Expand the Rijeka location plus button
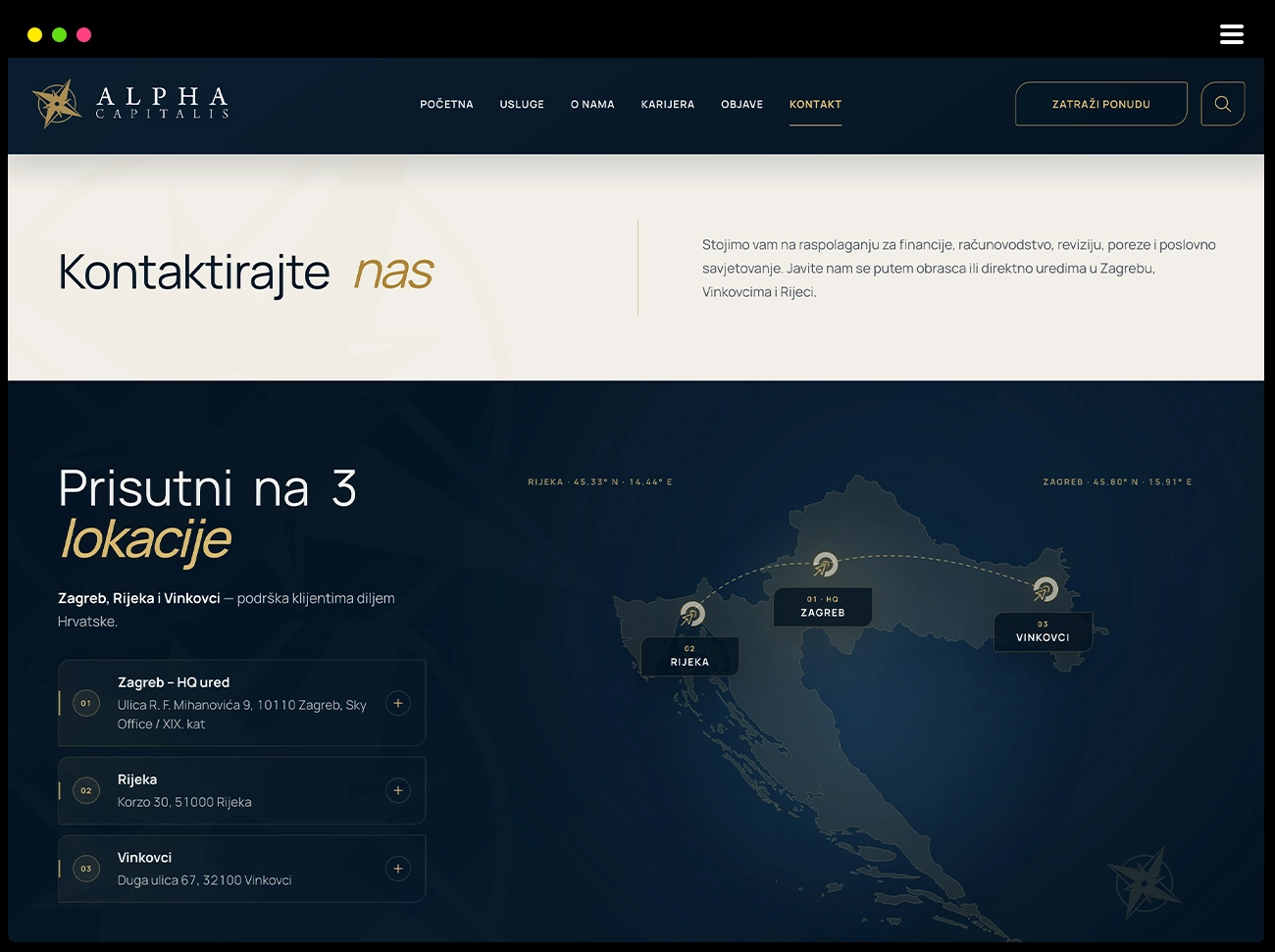This screenshot has height=952, width=1275. (x=398, y=790)
